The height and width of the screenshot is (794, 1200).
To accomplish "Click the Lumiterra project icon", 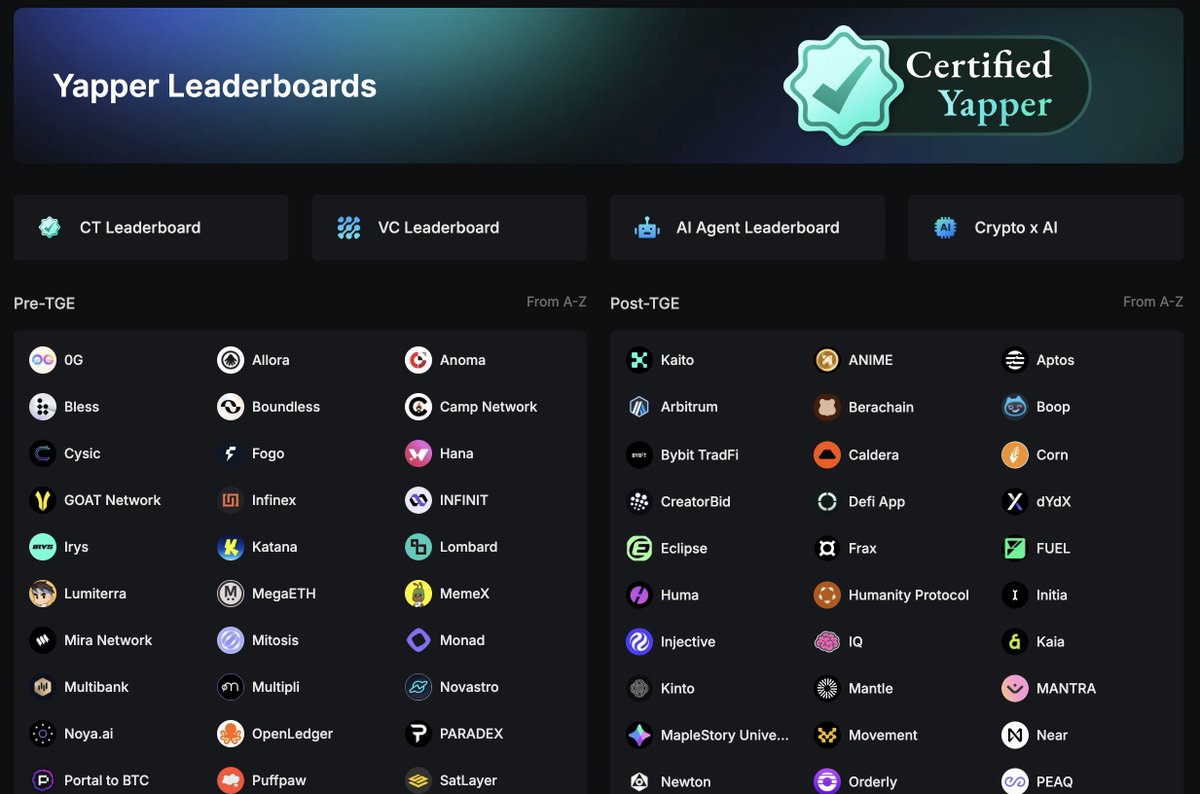I will coord(42,594).
